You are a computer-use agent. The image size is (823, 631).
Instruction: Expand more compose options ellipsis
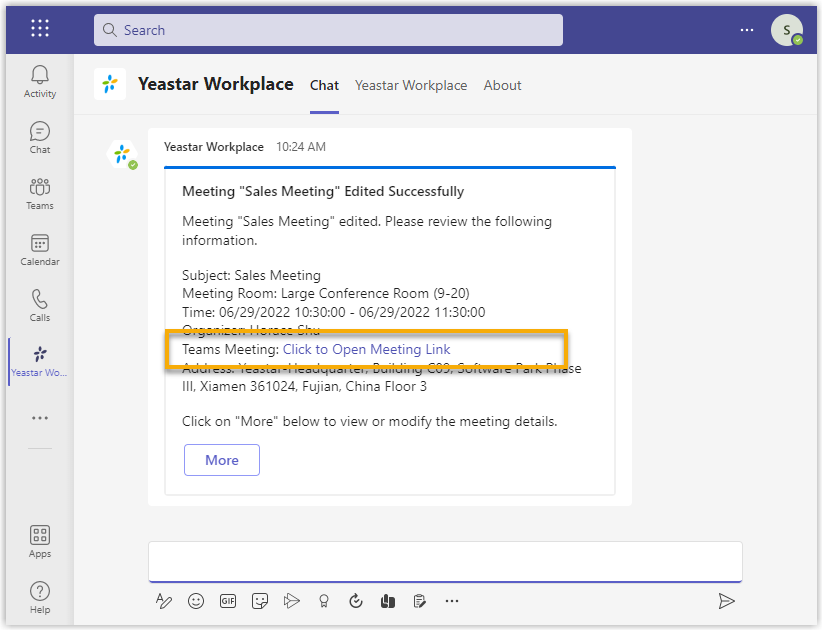(452, 601)
